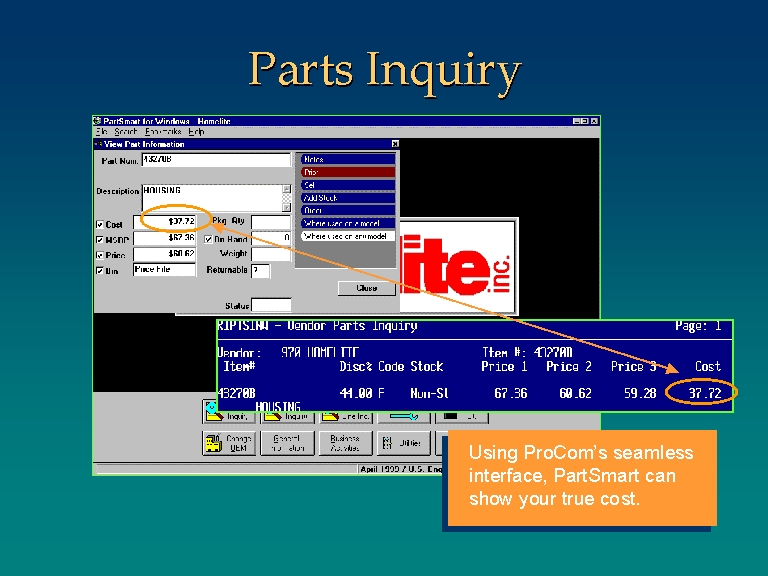Click the Cost value field
The height and width of the screenshot is (576, 768).
[x=165, y=222]
